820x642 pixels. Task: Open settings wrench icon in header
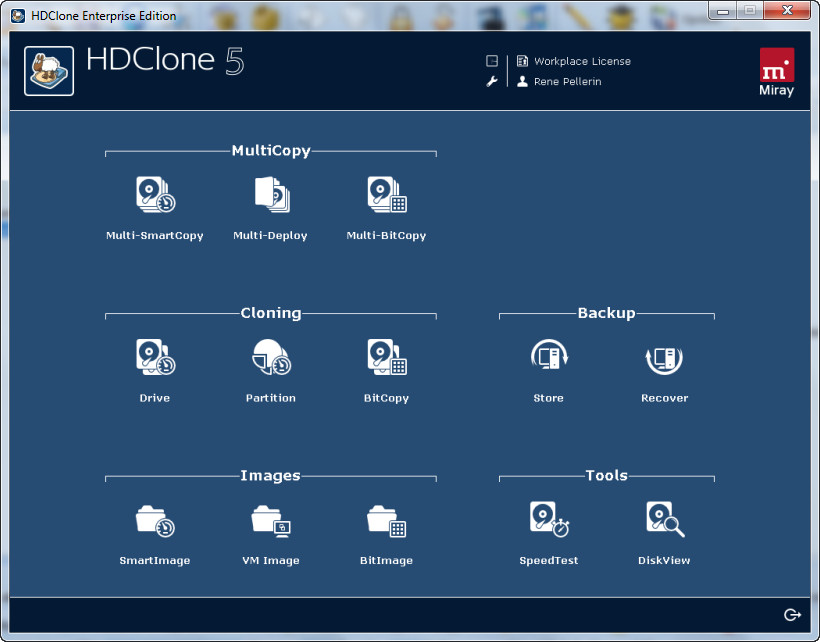coord(492,82)
